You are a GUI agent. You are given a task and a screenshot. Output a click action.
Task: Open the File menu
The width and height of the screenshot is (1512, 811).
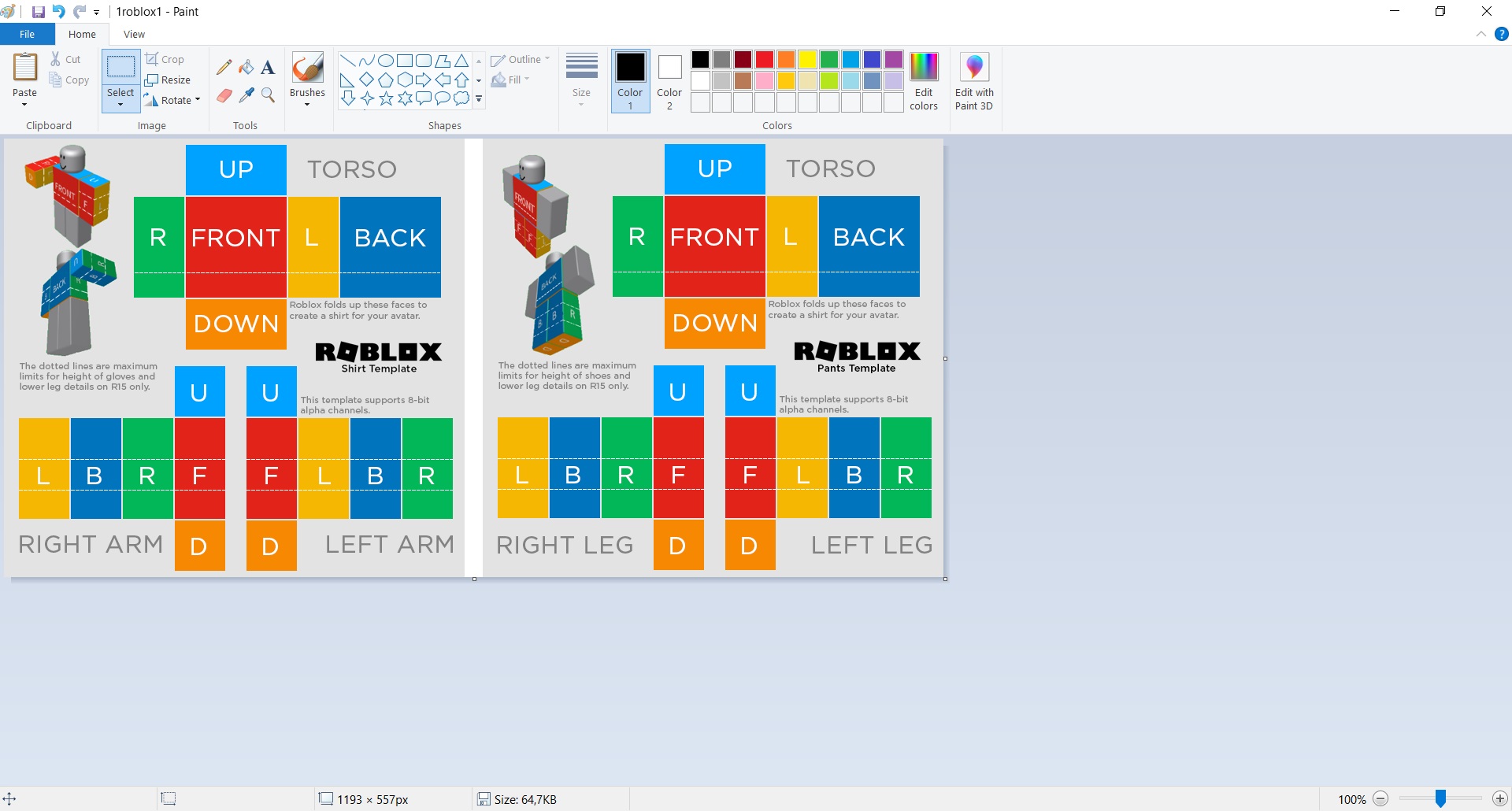pos(27,35)
